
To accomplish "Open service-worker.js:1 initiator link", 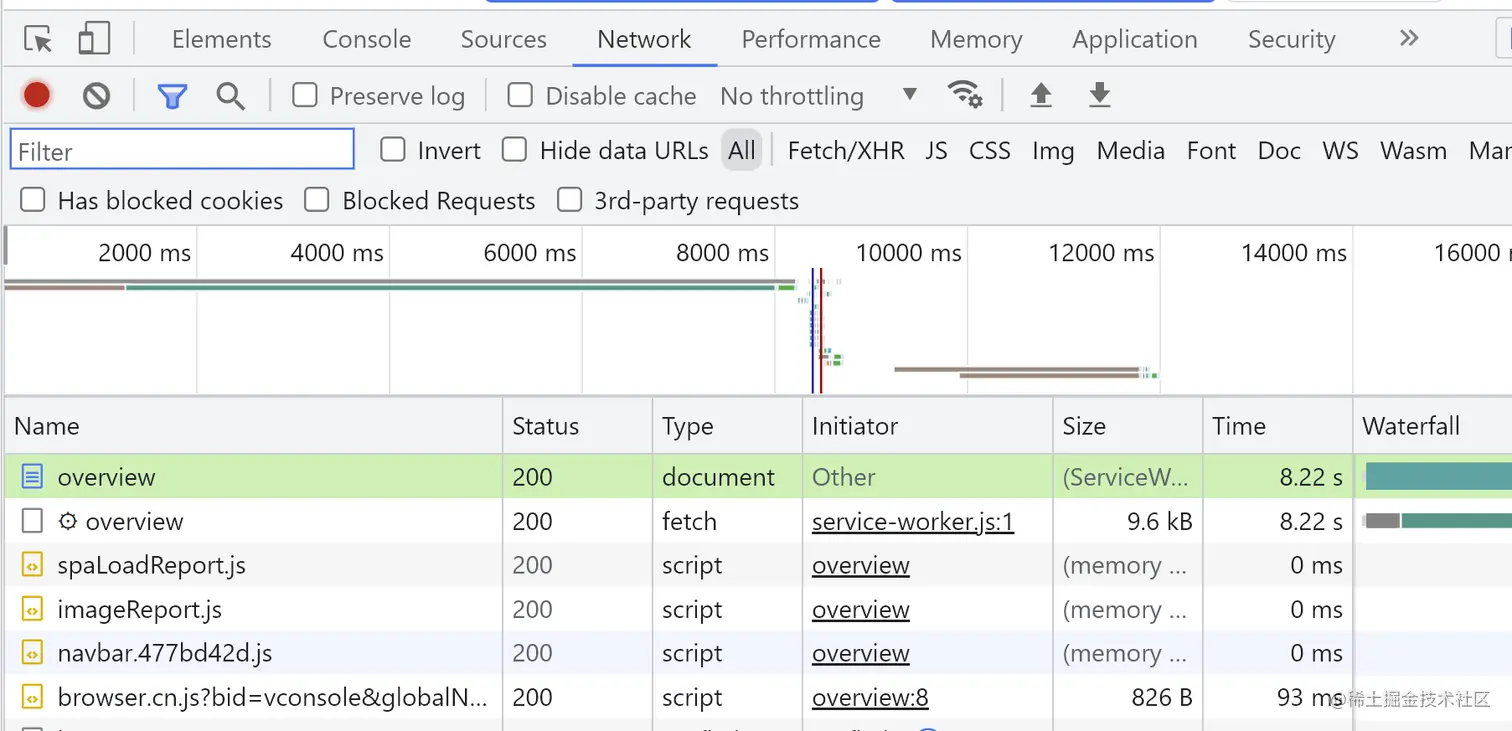I will (912, 522).
